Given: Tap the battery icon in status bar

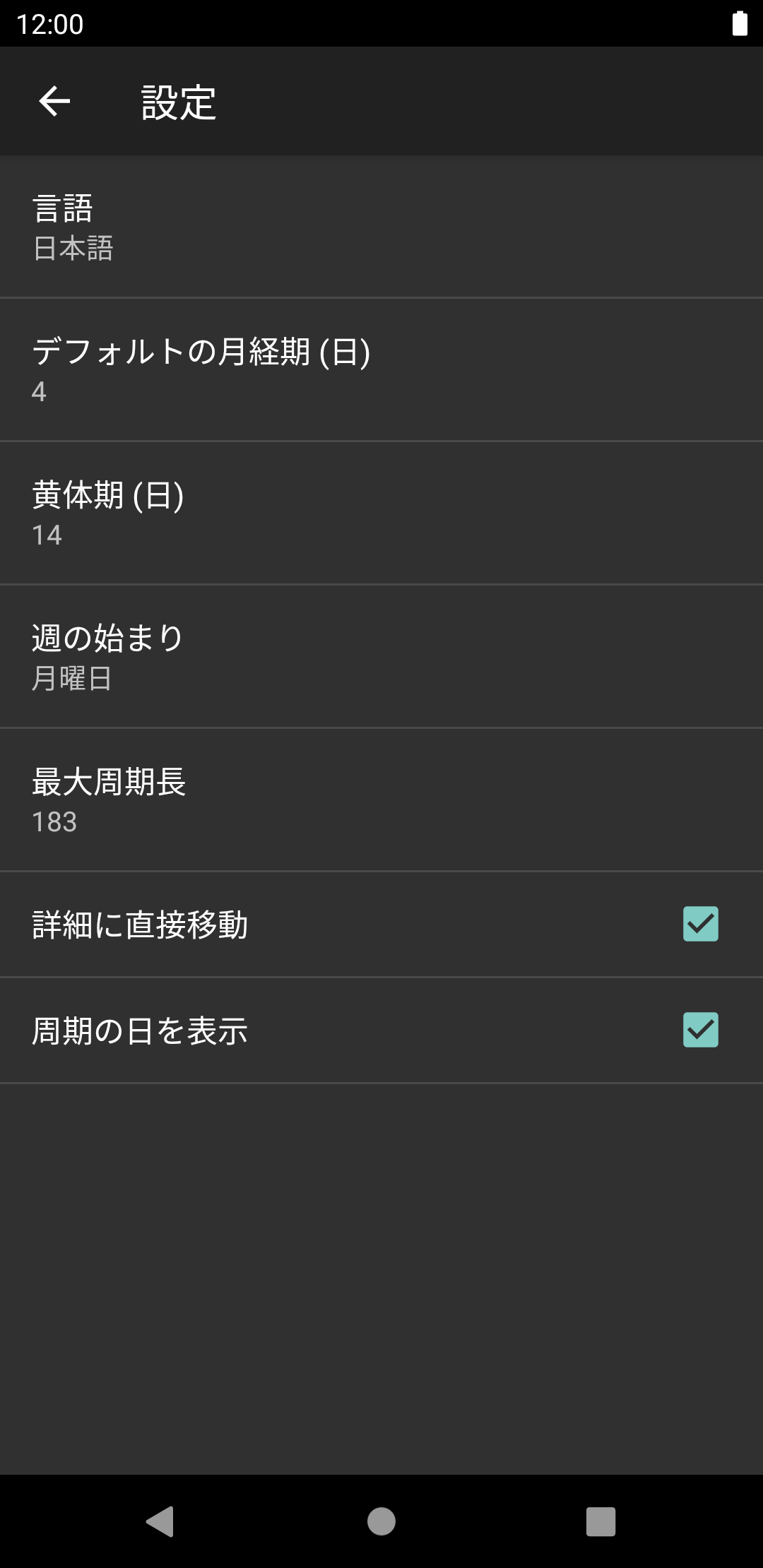Looking at the screenshot, I should click(740, 23).
